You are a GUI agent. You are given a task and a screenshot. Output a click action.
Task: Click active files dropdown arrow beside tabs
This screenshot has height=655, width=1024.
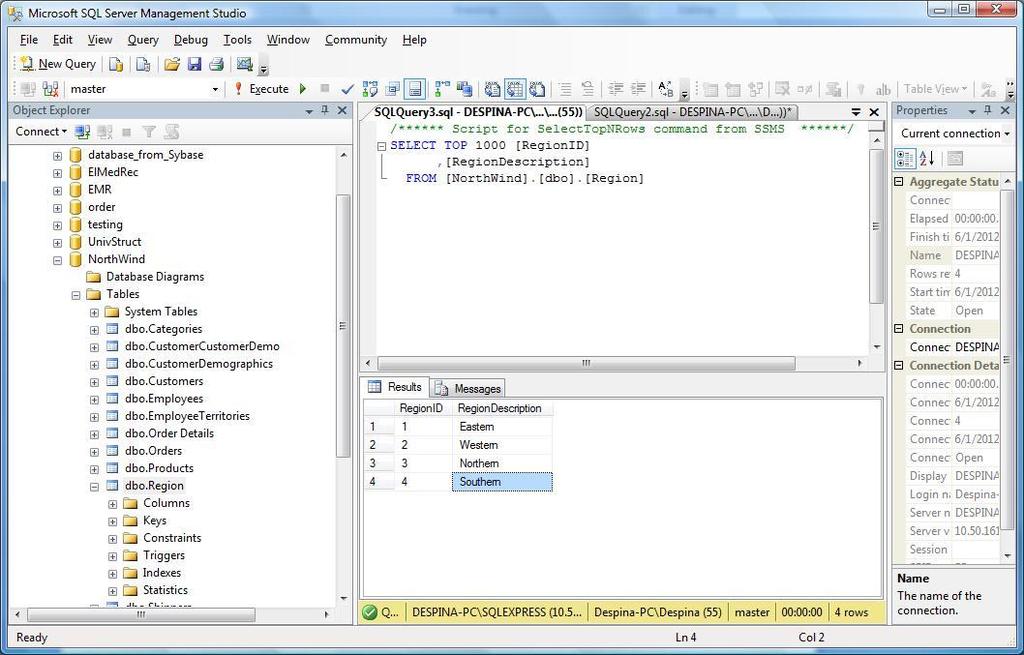tap(856, 112)
